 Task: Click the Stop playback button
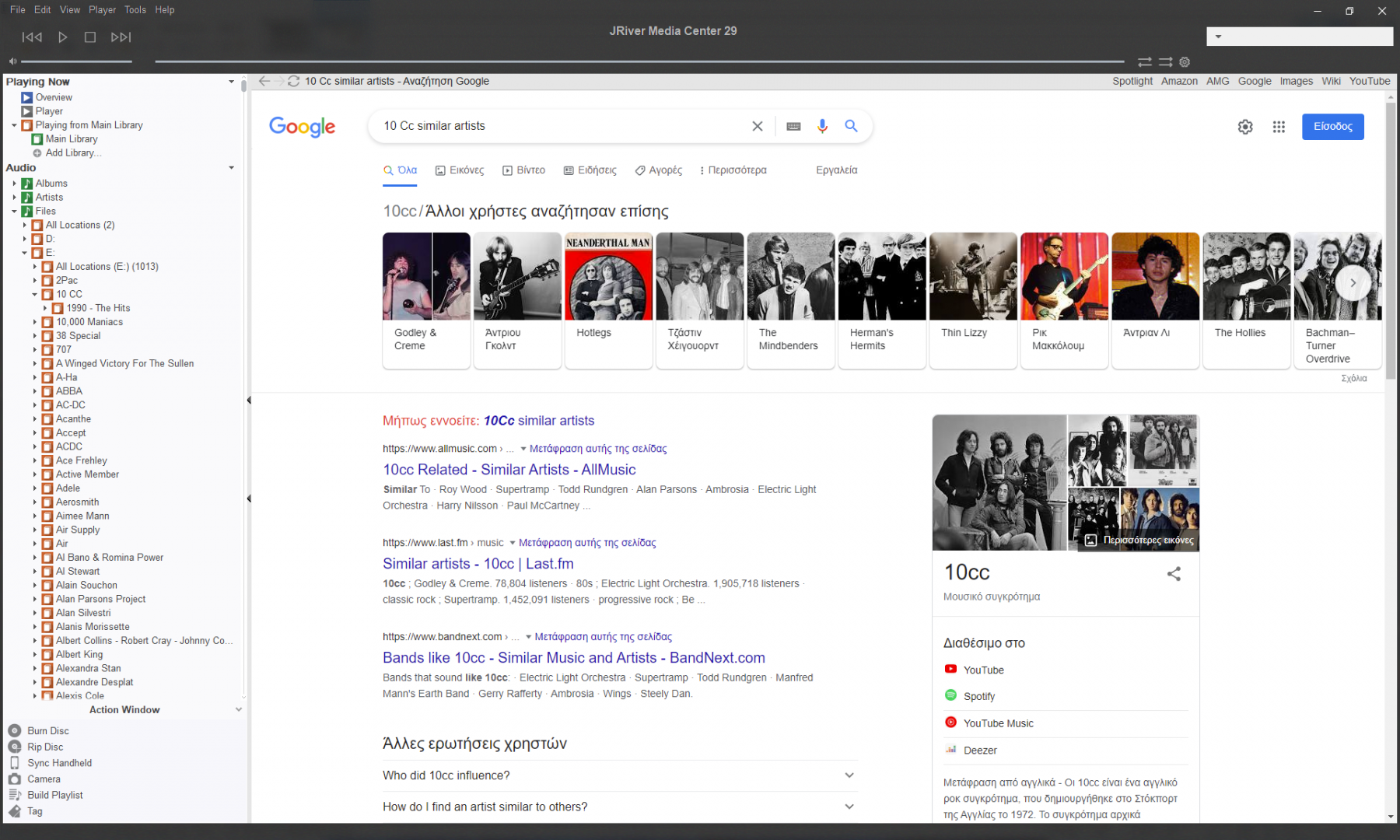click(90, 37)
